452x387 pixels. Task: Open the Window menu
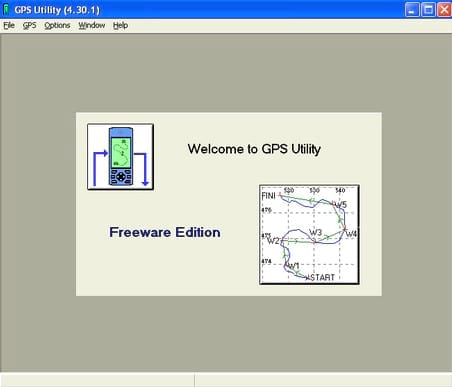click(92, 26)
